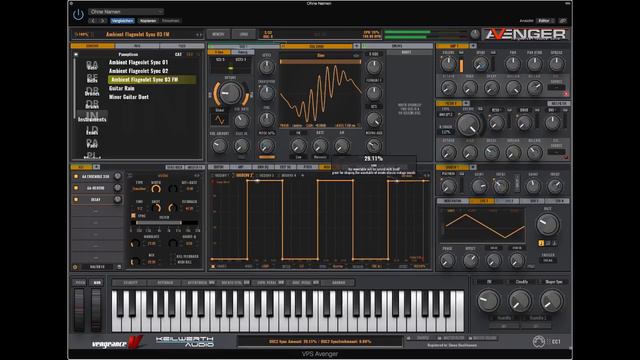Add a mod envelope with plus icon
Viewport: 640px width, 360px height.
(x=302, y=176)
